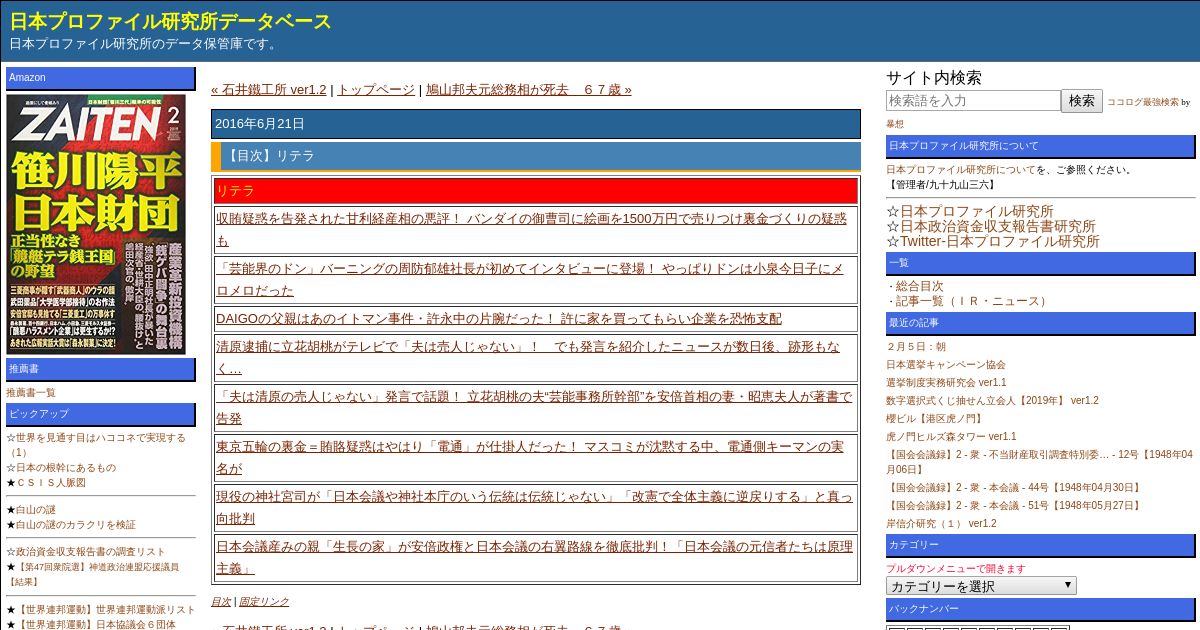1200x630 pixels.
Task: Click the 固定リンク permalink
Action: [x=264, y=601]
